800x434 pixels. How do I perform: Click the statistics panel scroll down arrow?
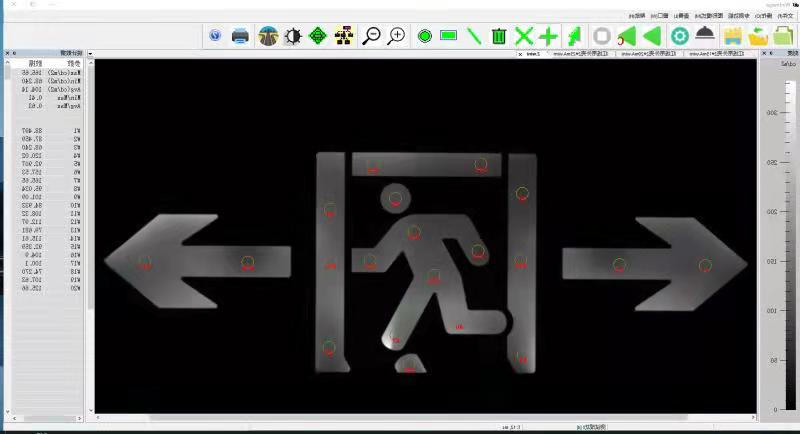[7, 412]
